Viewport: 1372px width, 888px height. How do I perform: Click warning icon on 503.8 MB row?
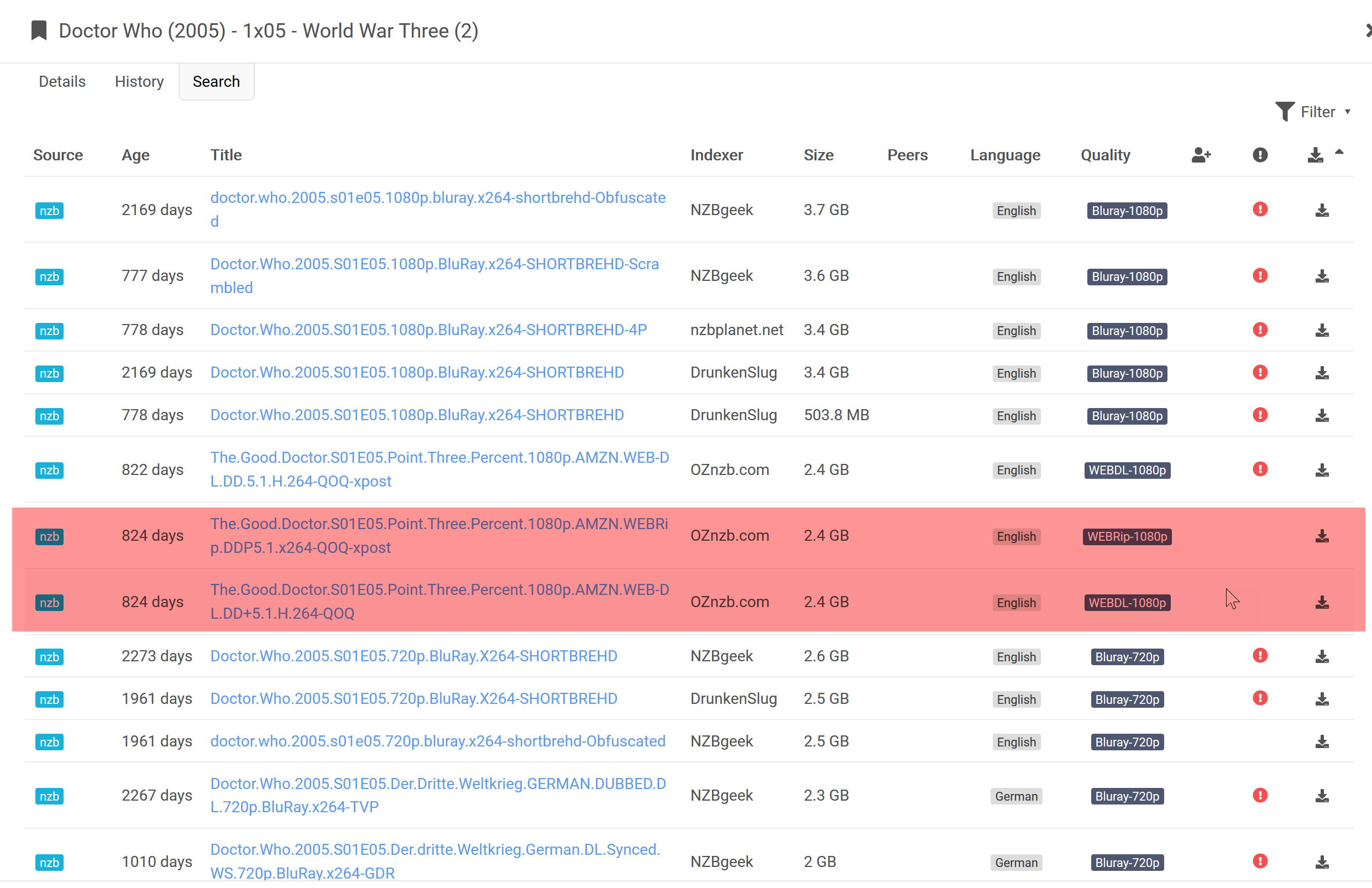1260,415
